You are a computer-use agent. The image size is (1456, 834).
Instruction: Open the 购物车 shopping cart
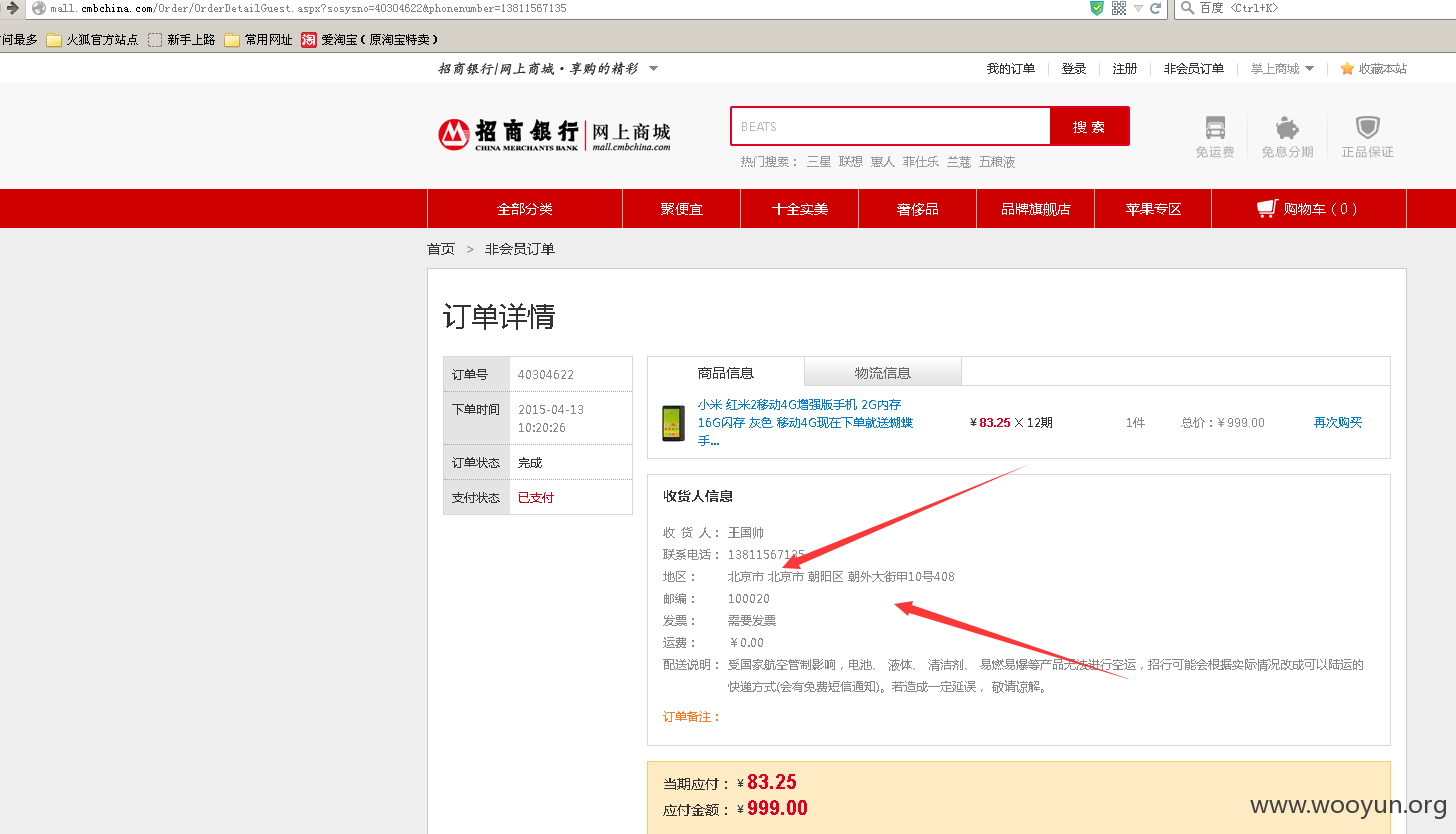point(1308,209)
